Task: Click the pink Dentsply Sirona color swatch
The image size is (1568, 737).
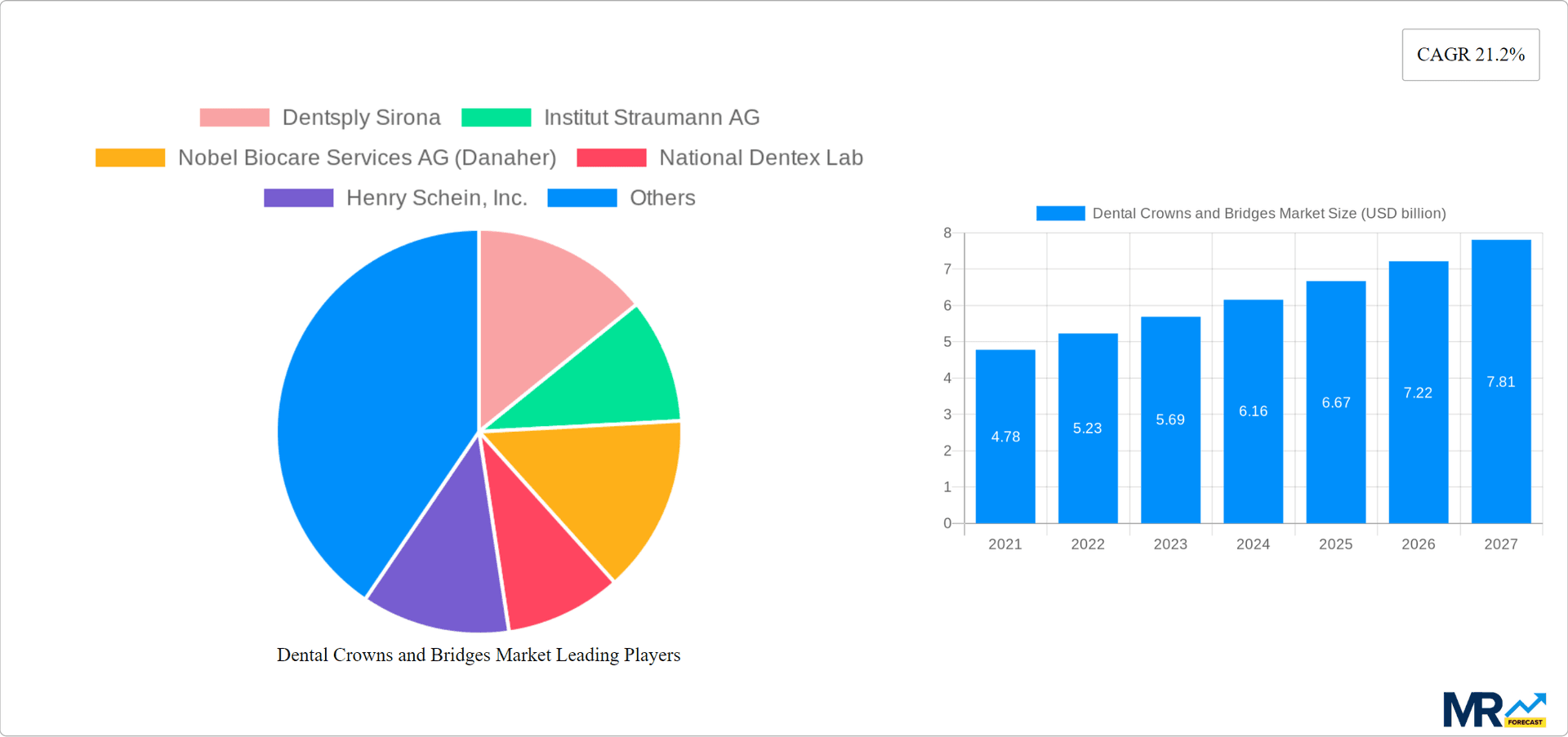Action: click(234, 117)
